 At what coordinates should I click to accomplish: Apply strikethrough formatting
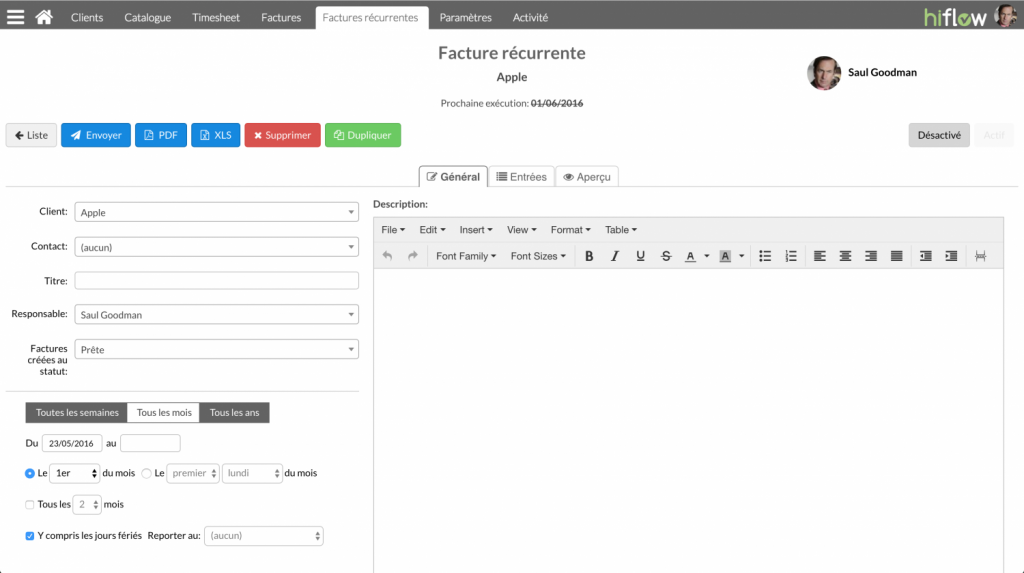coord(665,256)
